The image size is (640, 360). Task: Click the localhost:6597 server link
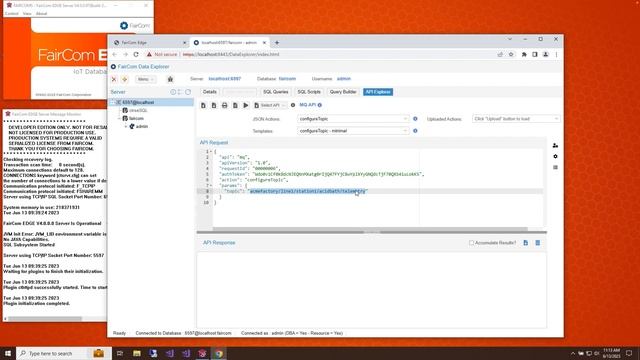pos(224,79)
